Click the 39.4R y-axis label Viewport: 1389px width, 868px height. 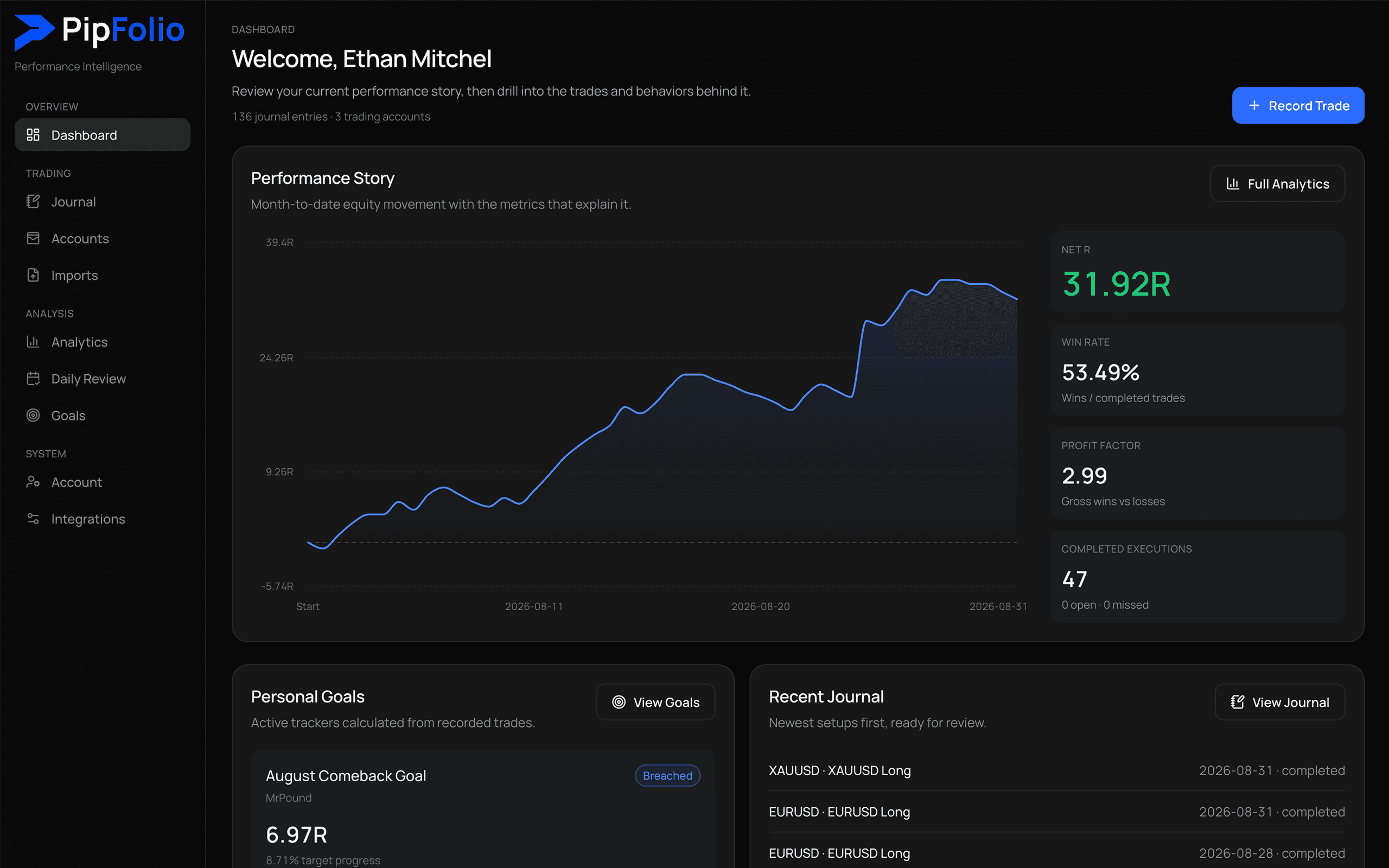pos(279,242)
